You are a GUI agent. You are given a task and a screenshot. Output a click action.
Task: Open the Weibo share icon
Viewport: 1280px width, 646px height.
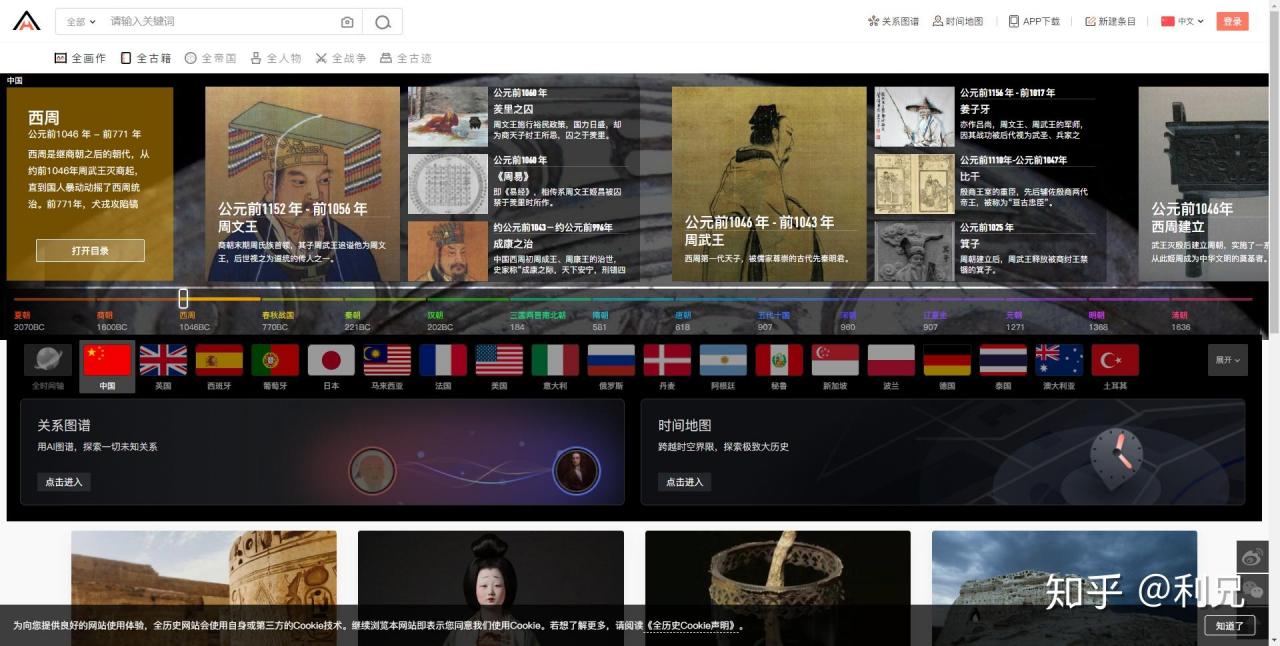pyautogui.click(x=1252, y=557)
